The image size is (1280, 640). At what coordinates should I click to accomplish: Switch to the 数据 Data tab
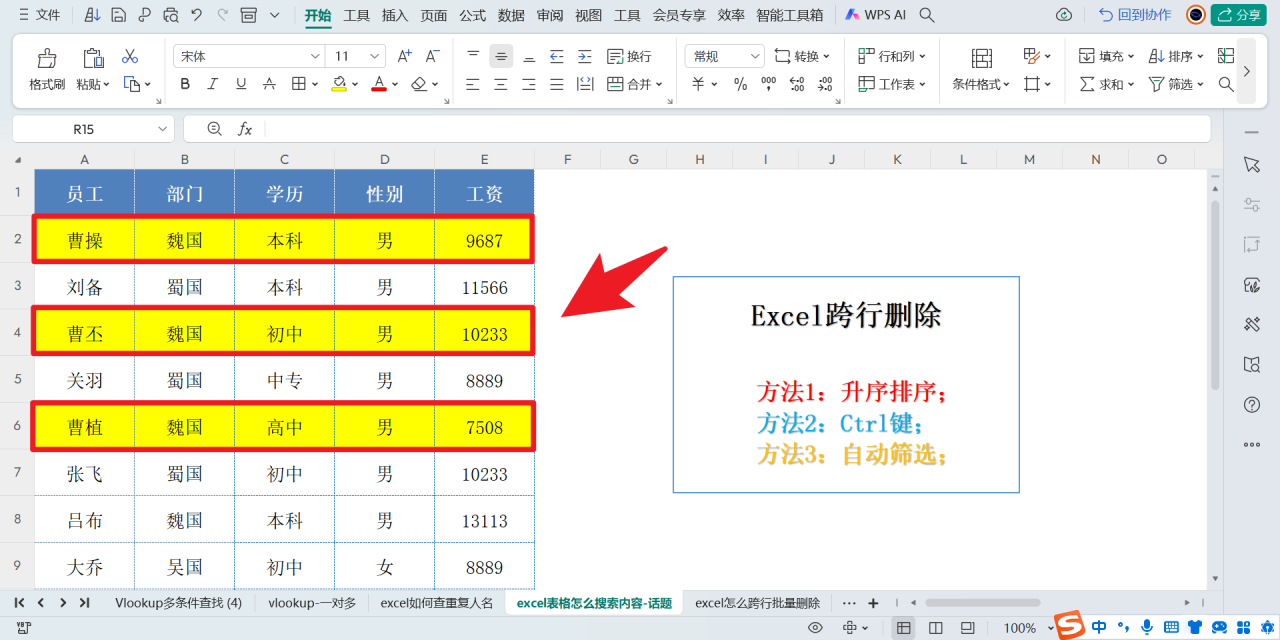[x=511, y=15]
